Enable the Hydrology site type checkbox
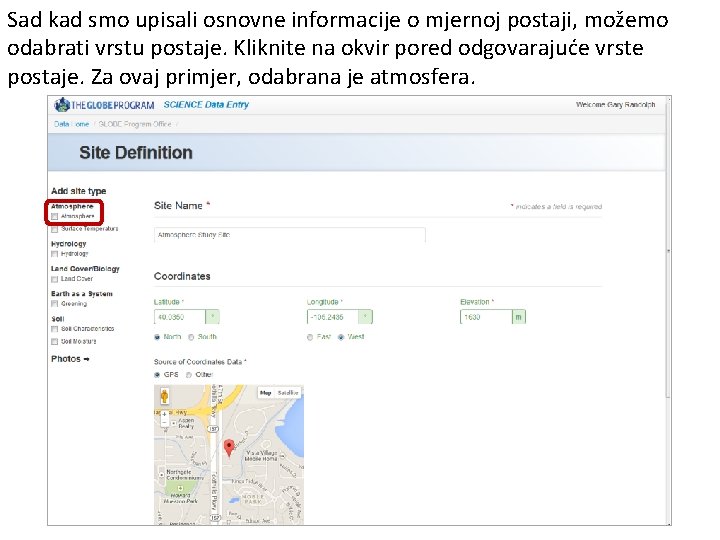 coord(55,254)
